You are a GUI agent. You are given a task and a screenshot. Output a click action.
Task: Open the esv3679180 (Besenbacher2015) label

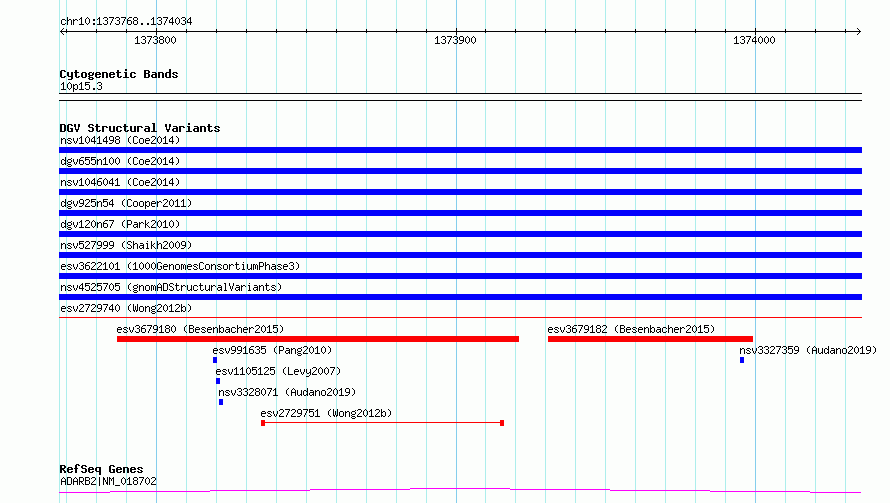tap(200, 329)
